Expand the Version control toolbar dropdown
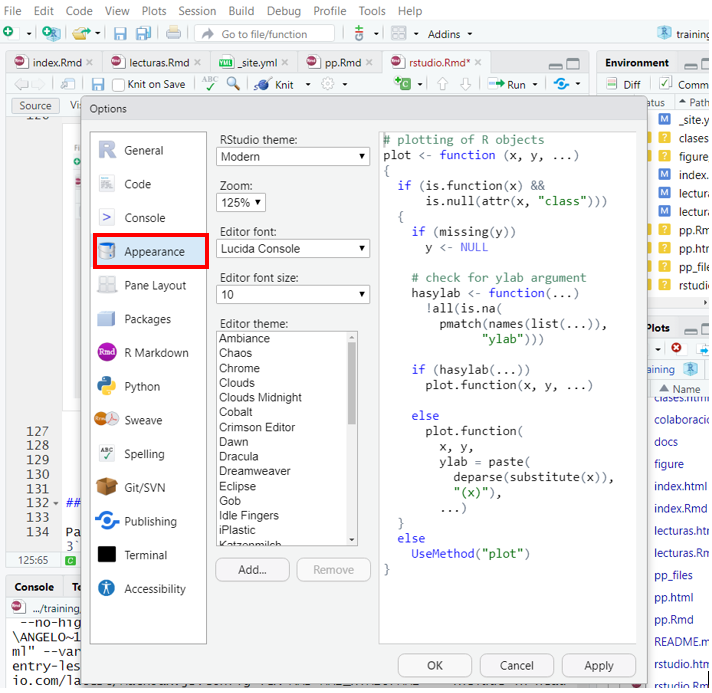This screenshot has width=712, height=693. tap(376, 34)
